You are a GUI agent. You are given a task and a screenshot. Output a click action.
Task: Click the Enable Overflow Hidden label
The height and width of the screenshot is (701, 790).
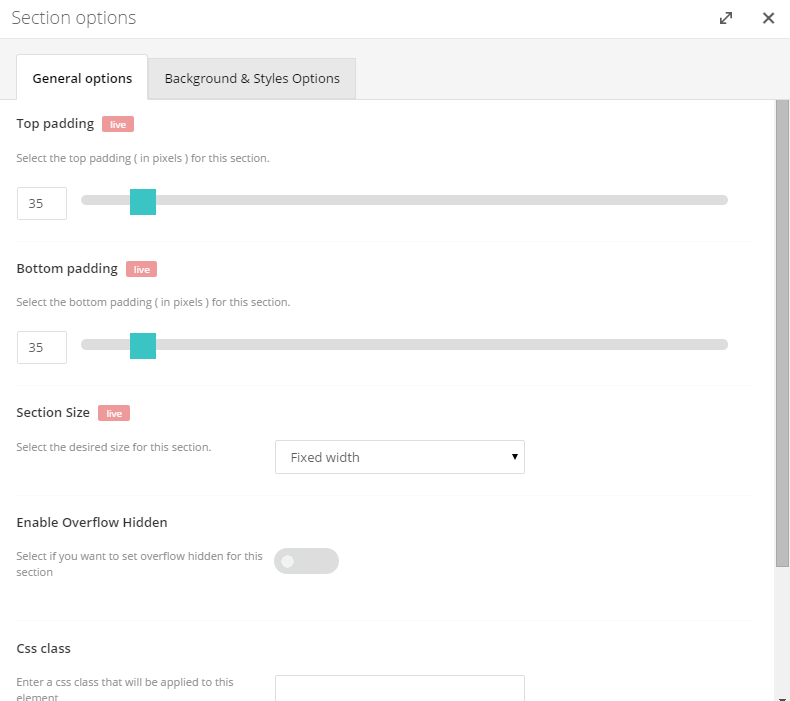click(x=92, y=523)
